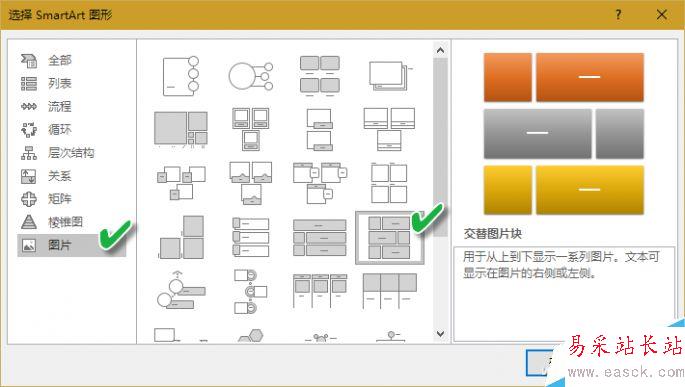Select three column pictures with top tabs layout
Image resolution: width=685 pixels, height=387 pixels.
click(x=320, y=290)
